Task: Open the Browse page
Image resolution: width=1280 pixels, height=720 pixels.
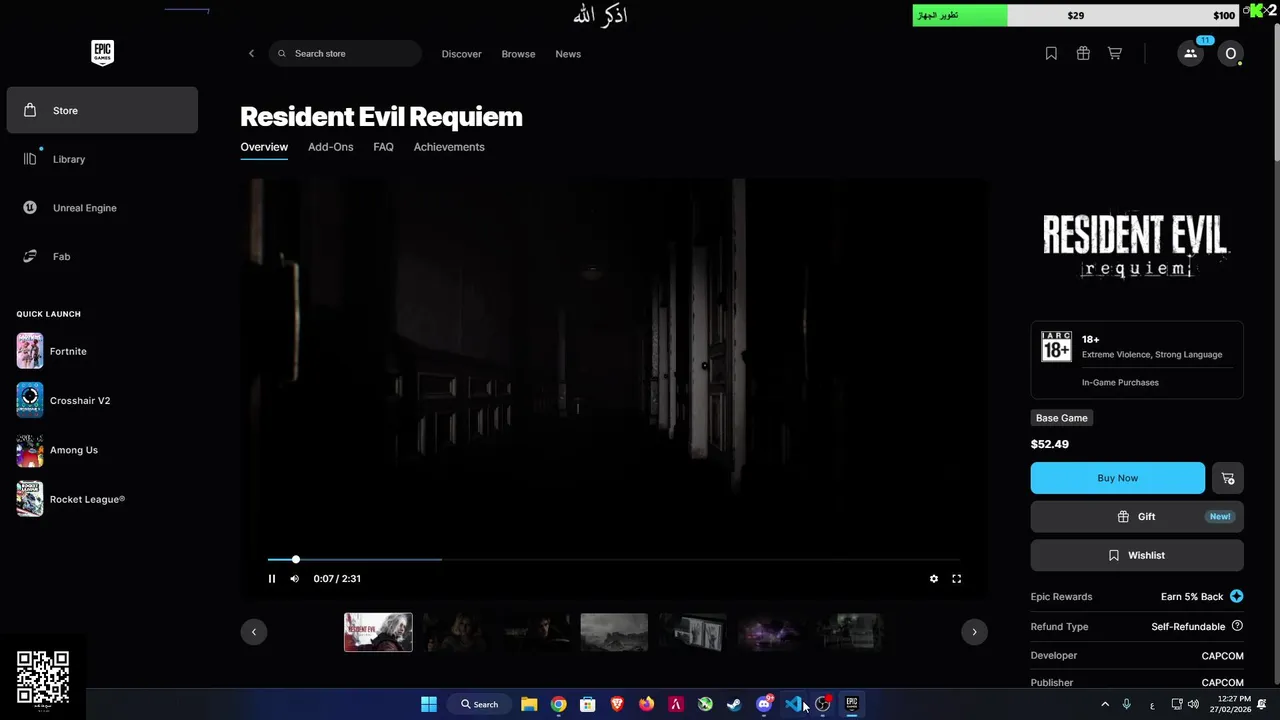Action: (518, 54)
